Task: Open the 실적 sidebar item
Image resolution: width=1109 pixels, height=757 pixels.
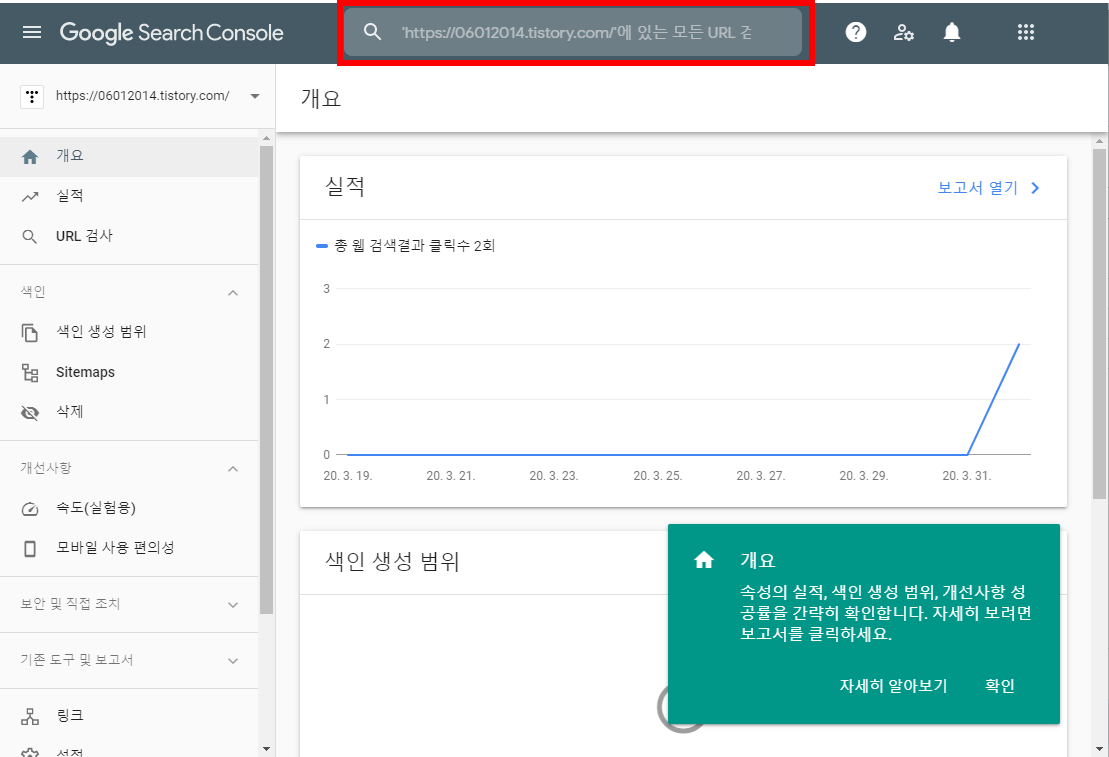Action: [129, 197]
